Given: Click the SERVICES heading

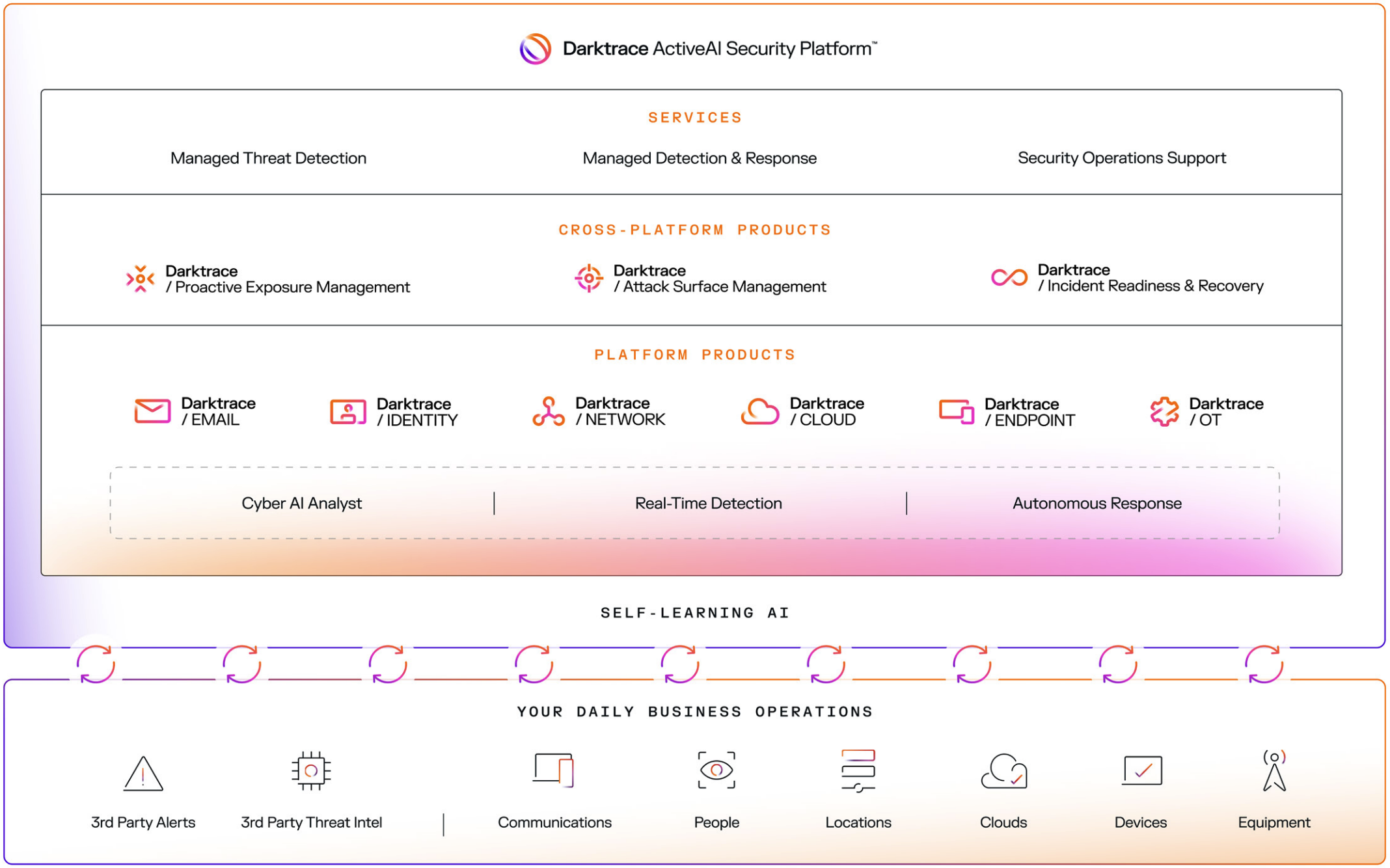Looking at the screenshot, I should coord(695,118).
